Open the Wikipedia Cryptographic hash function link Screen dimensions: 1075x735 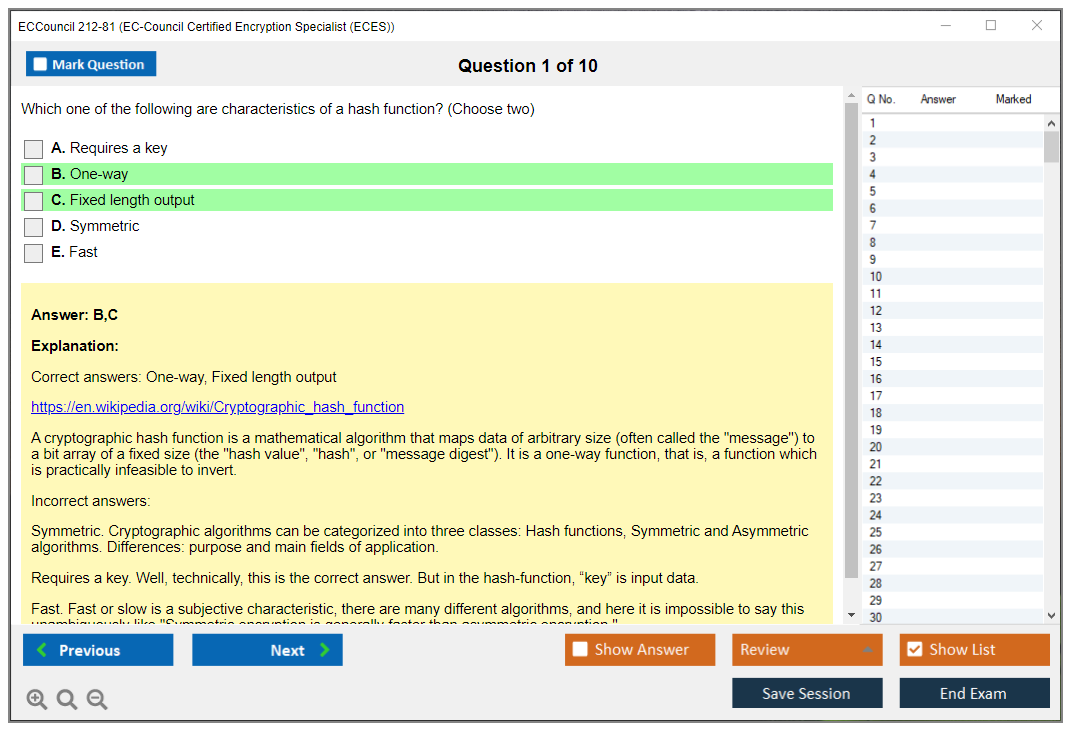[x=217, y=407]
